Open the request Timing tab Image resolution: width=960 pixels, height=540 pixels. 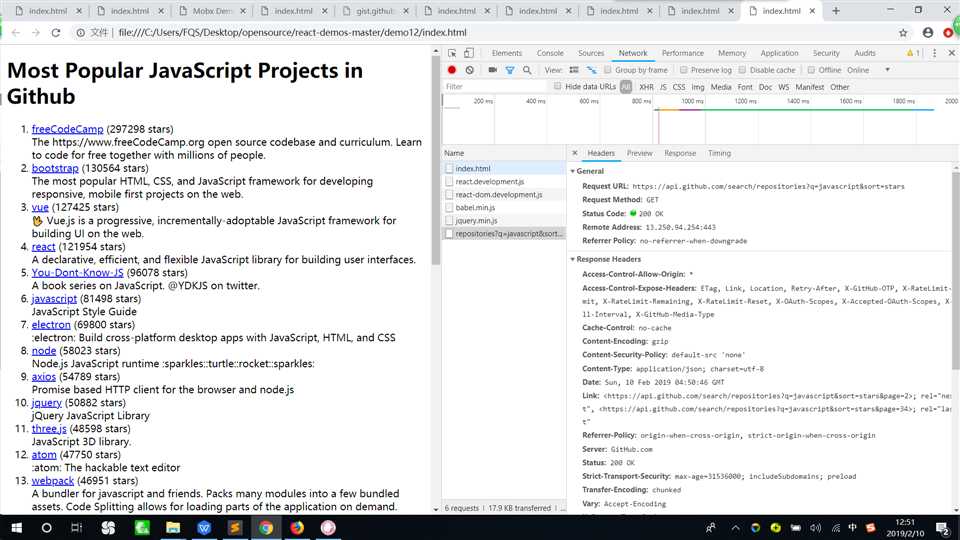(719, 153)
